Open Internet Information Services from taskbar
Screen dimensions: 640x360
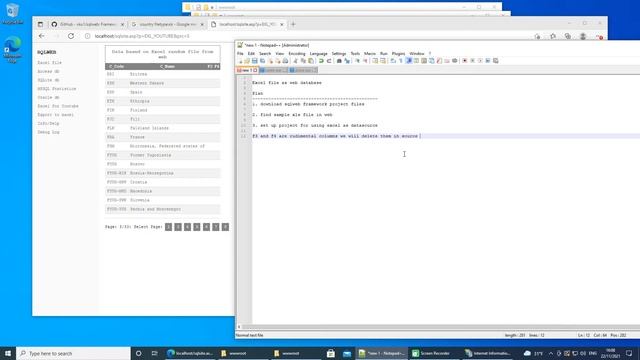click(488, 353)
